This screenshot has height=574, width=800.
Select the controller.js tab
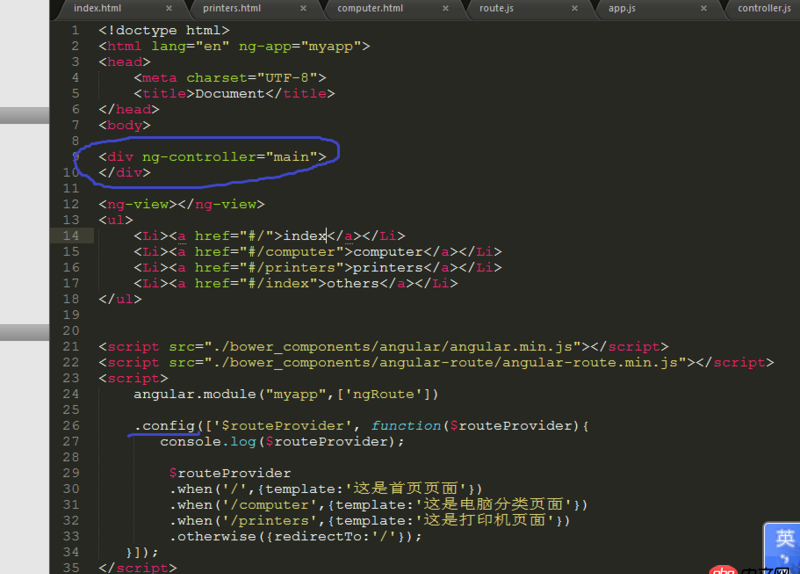764,8
